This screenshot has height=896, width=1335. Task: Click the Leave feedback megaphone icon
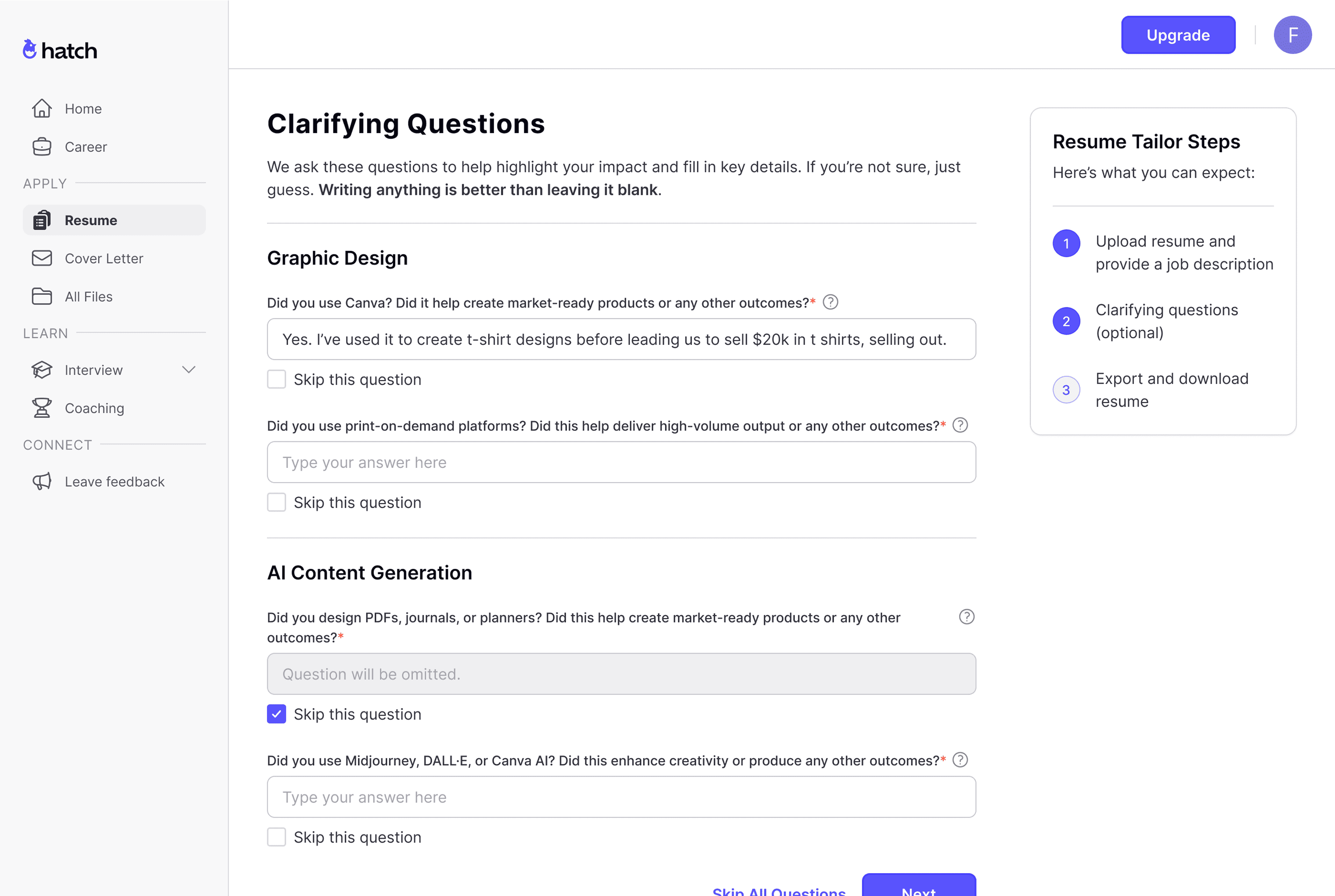[42, 481]
